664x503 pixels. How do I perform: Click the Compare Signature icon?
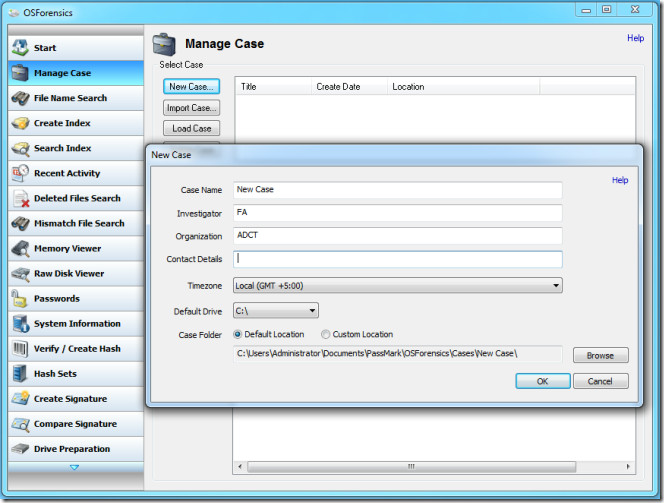click(20, 423)
